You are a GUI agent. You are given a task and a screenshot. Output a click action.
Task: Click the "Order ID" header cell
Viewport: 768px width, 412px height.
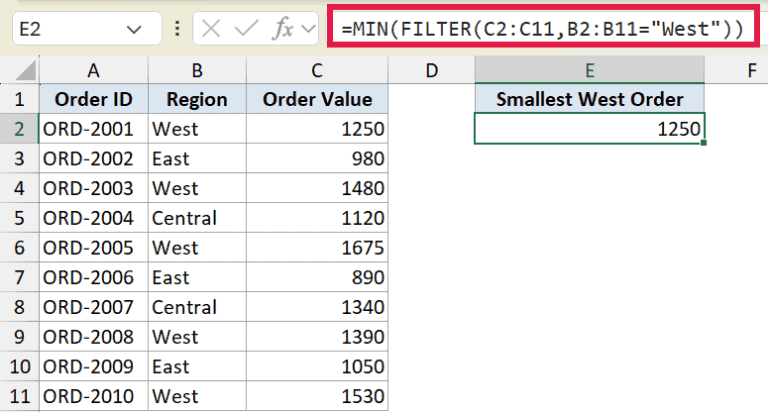point(94,99)
